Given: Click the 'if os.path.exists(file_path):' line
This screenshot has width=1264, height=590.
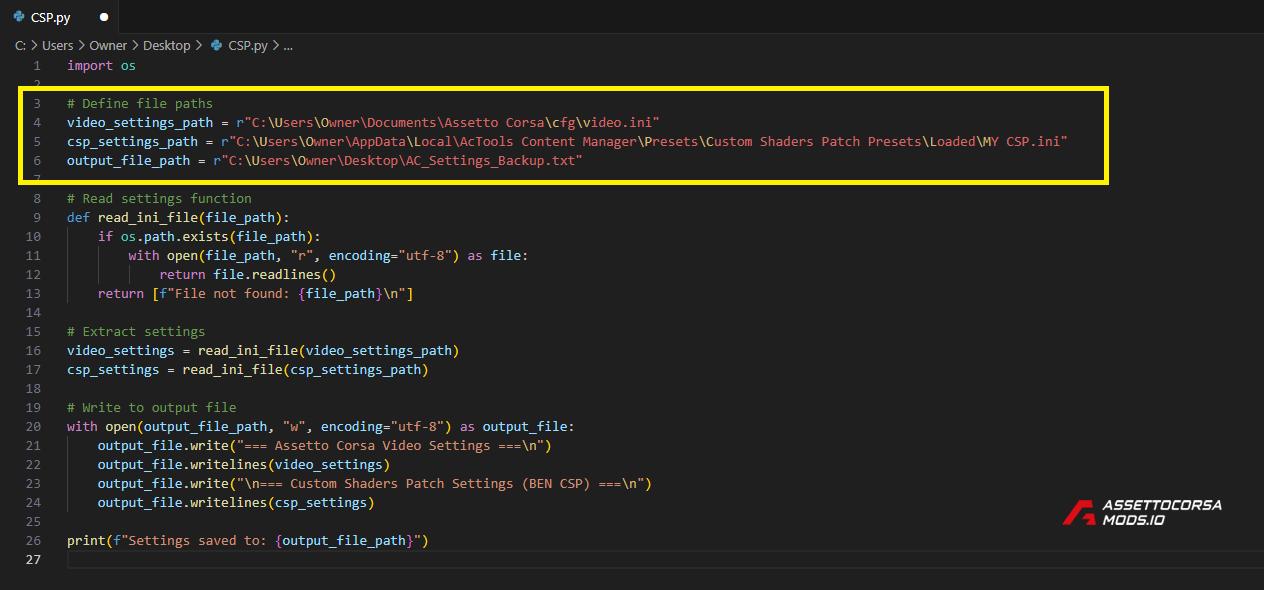Looking at the screenshot, I should coord(209,236).
